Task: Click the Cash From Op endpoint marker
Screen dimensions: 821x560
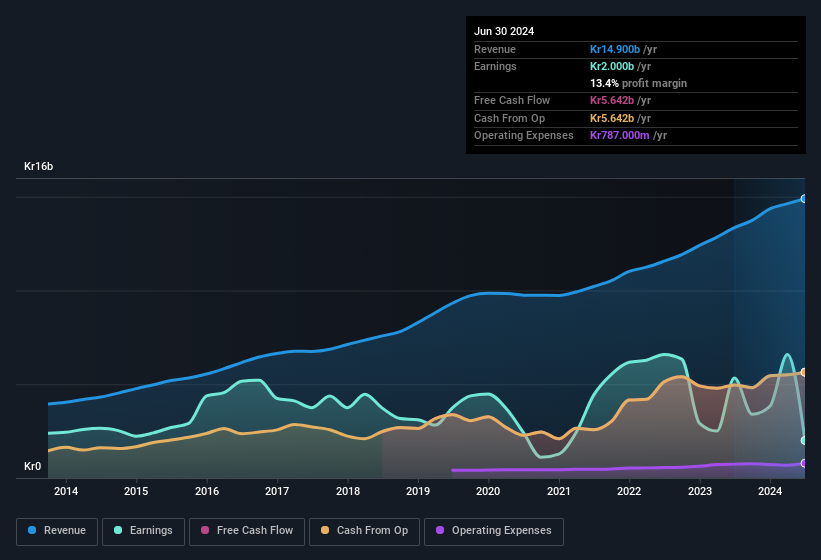Action: click(804, 372)
